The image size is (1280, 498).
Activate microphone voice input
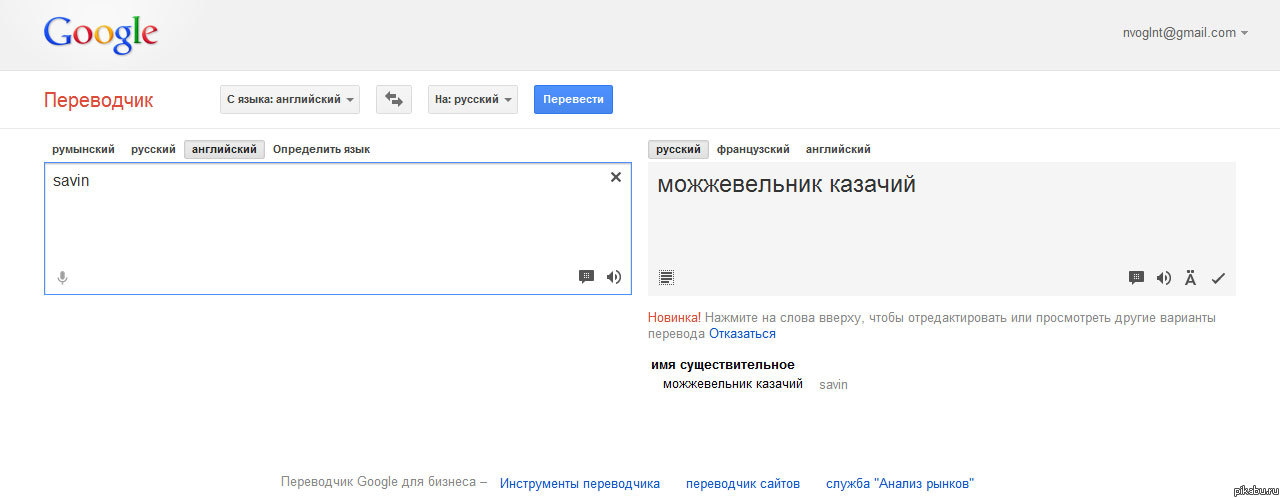click(x=62, y=278)
